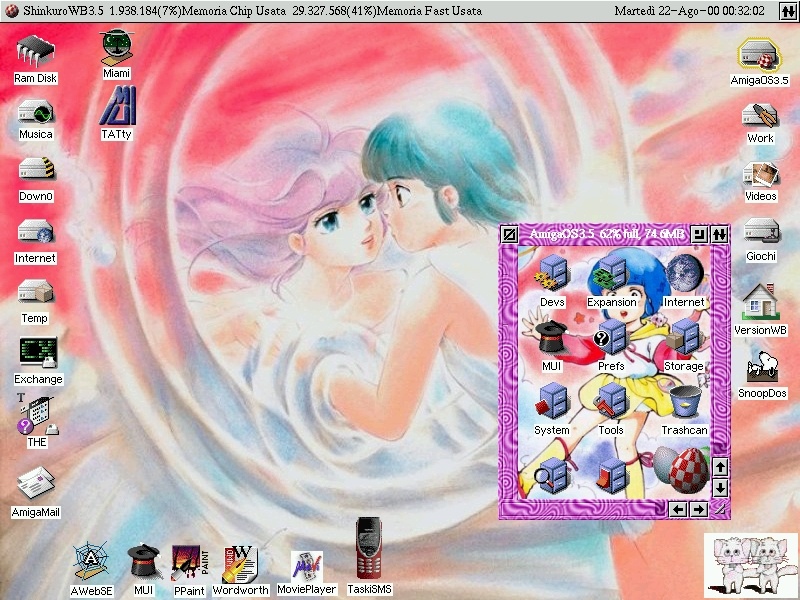The width and height of the screenshot is (800, 600).
Task: Click the down scroll arrow in the AmigaOS3.5 window
Action: (720, 488)
